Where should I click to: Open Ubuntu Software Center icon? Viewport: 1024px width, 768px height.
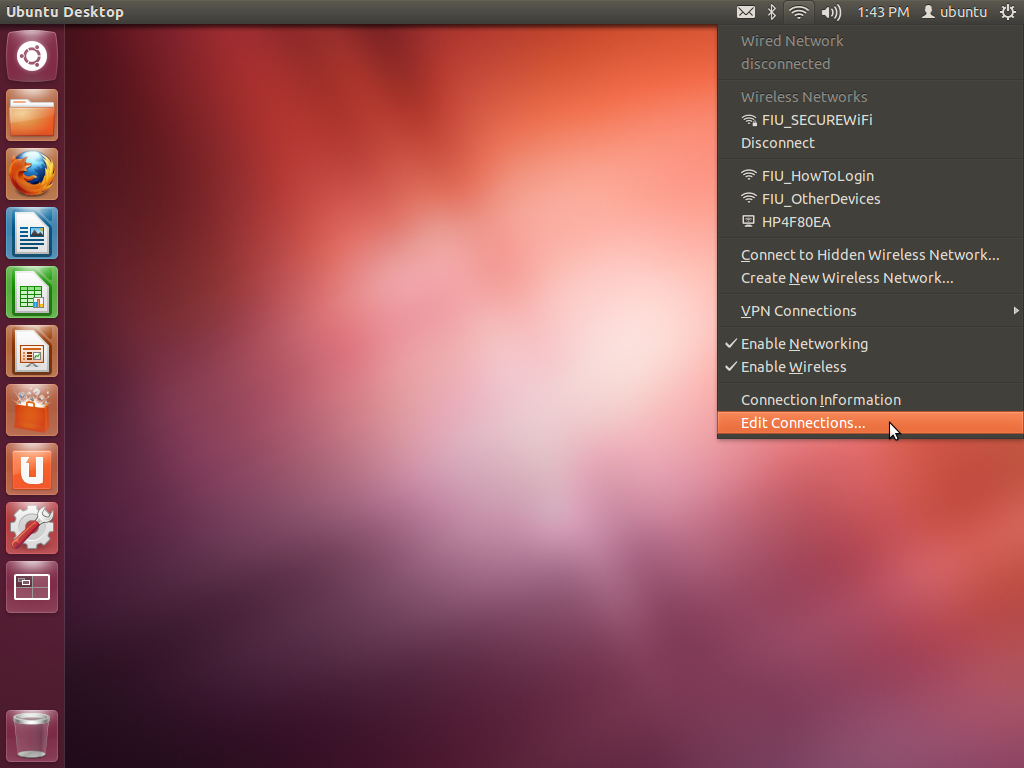(32, 410)
